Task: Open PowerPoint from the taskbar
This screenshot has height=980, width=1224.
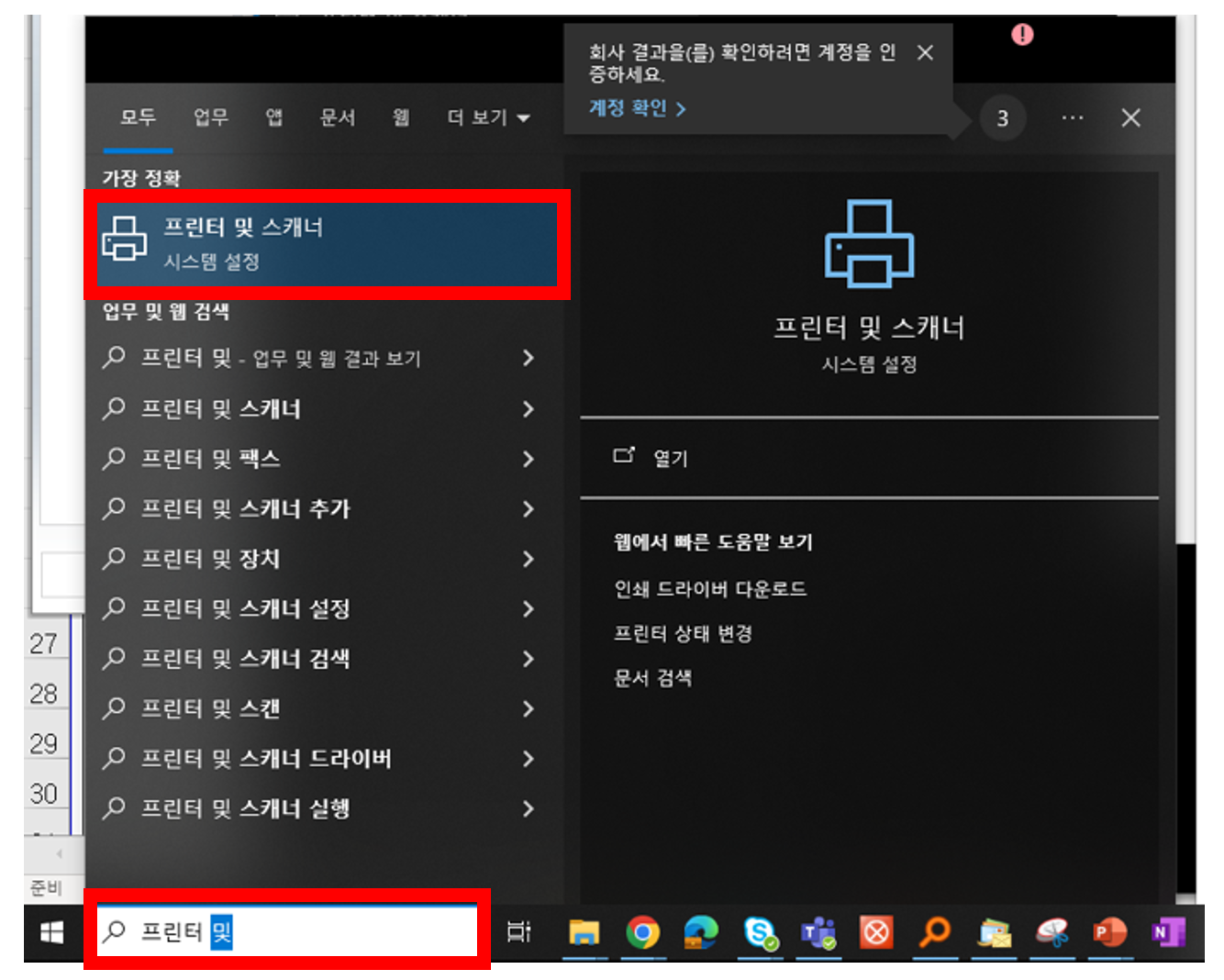Action: pos(1110,932)
